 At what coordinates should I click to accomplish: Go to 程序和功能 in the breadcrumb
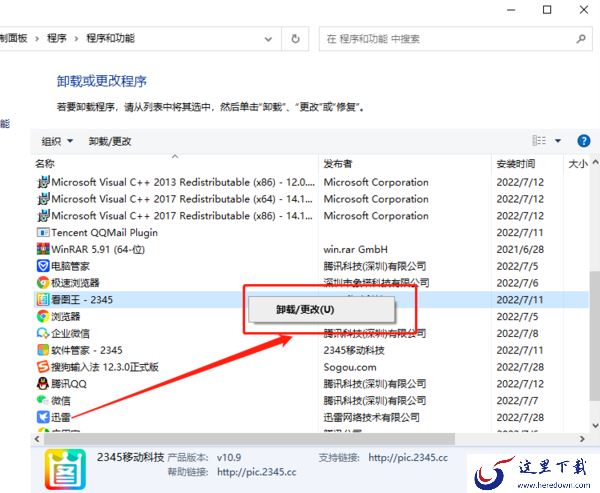pos(110,38)
